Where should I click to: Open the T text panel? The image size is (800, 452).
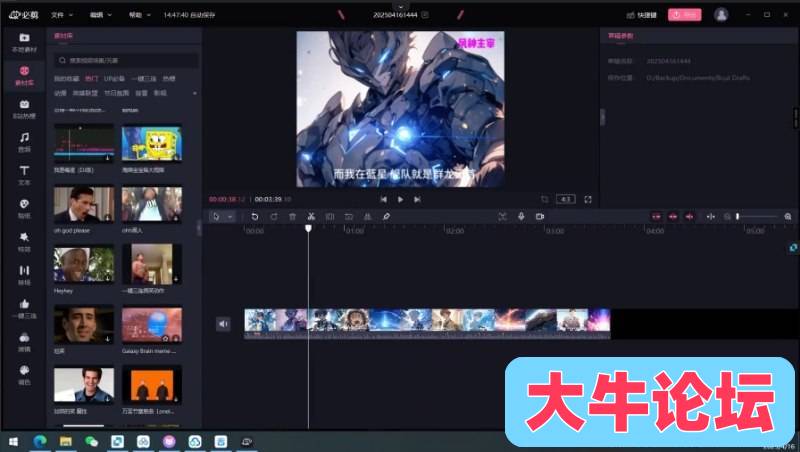pos(24,175)
